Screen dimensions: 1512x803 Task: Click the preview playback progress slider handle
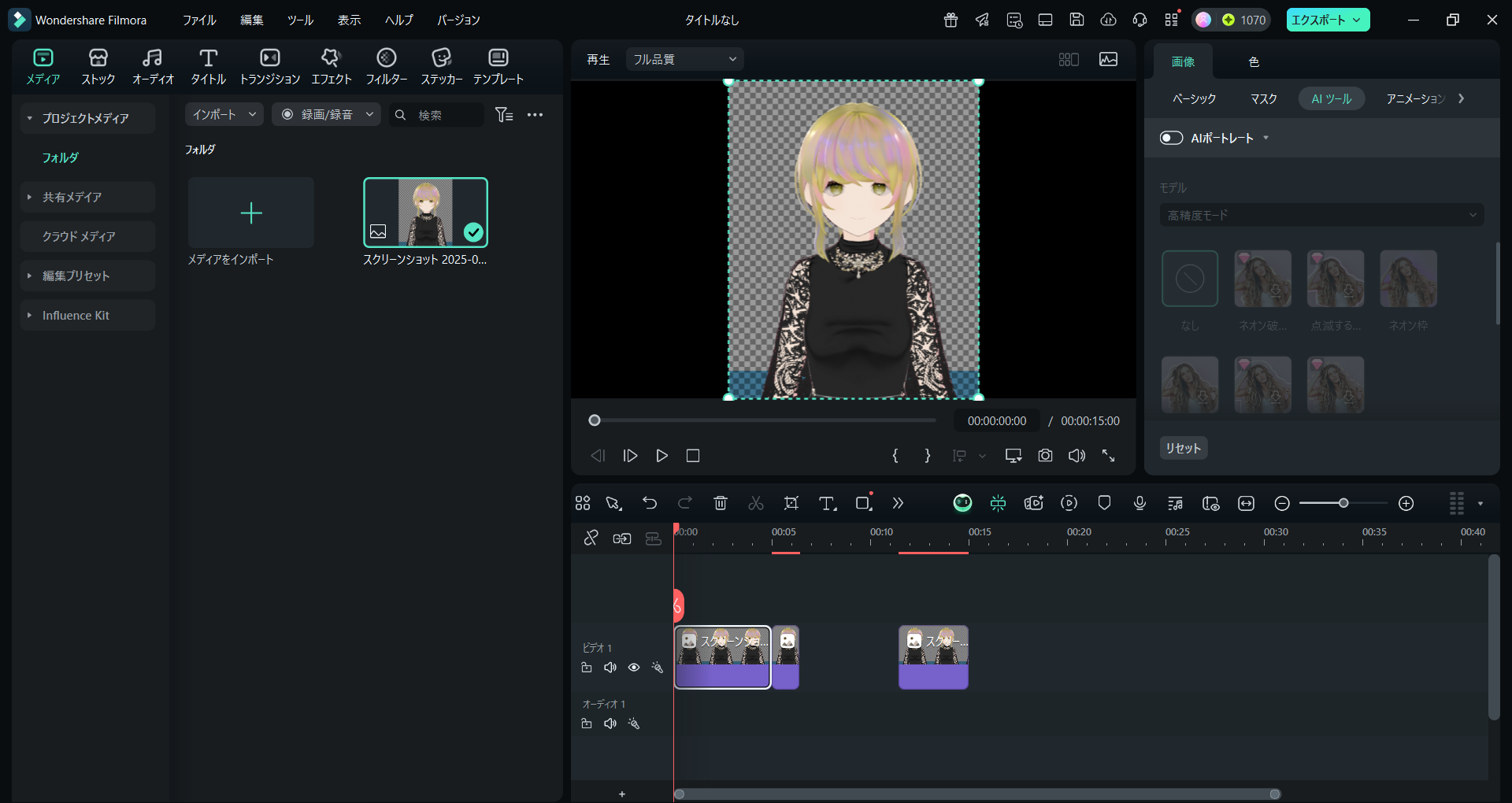(x=595, y=420)
